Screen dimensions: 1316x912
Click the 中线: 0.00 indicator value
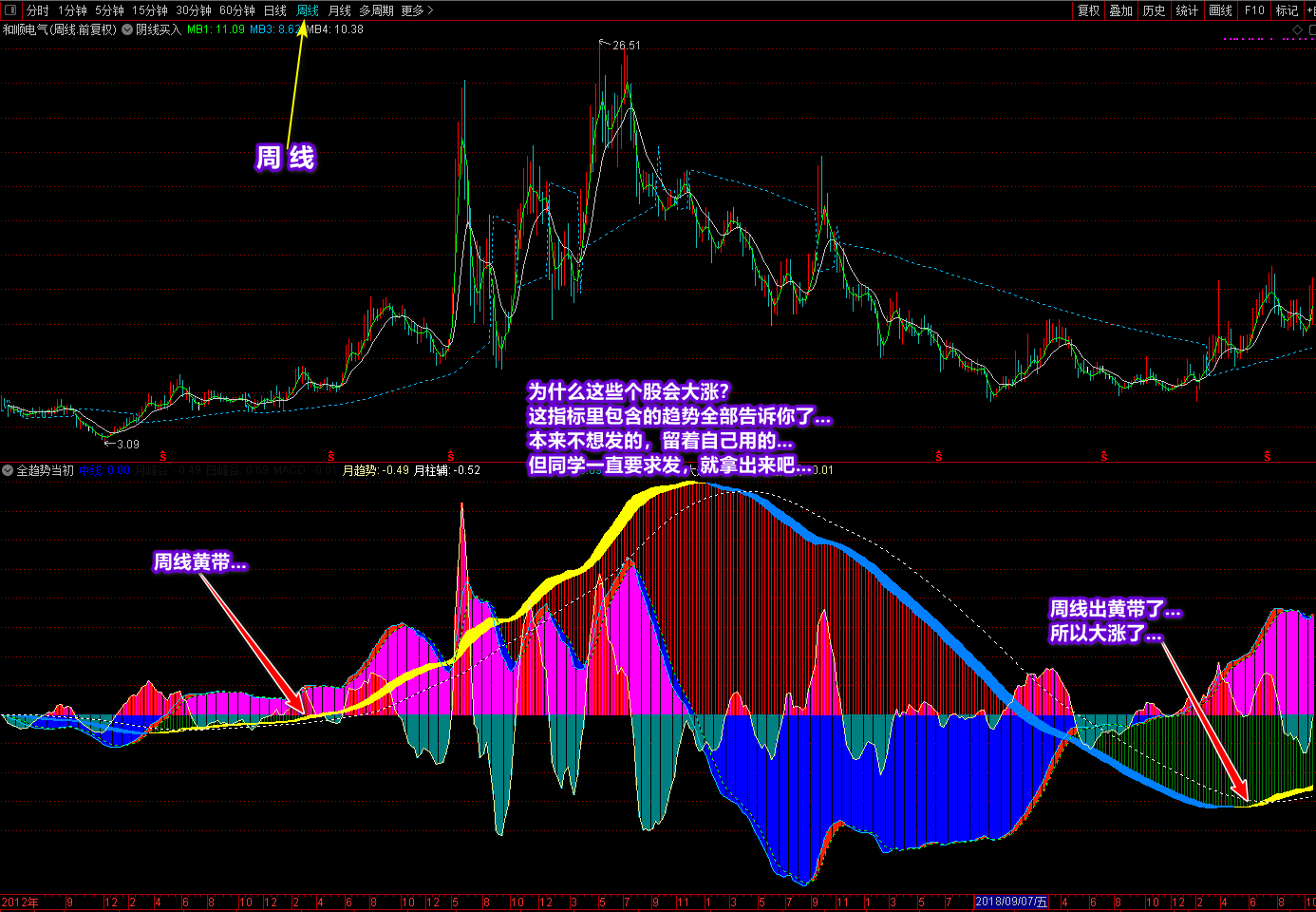[x=104, y=470]
